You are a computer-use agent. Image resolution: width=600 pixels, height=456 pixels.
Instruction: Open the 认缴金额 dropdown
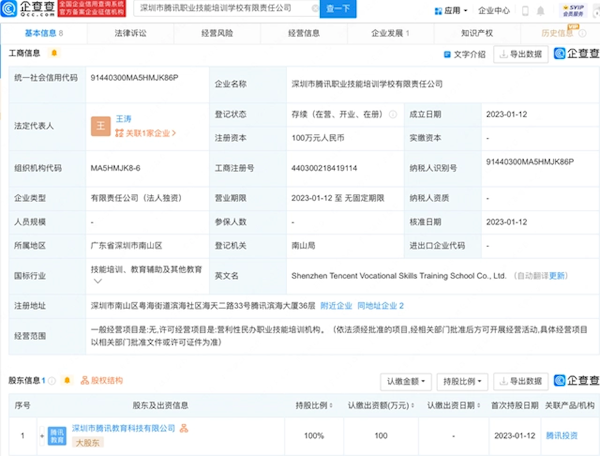tap(406, 381)
